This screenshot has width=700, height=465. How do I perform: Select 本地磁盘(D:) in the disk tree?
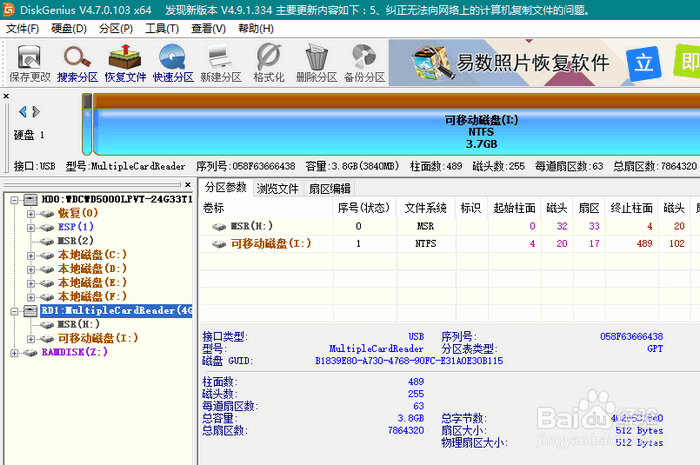click(x=92, y=269)
